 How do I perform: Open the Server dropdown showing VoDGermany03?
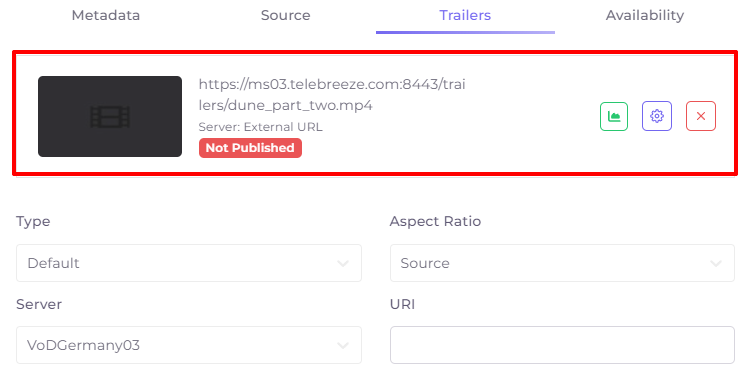tap(189, 345)
